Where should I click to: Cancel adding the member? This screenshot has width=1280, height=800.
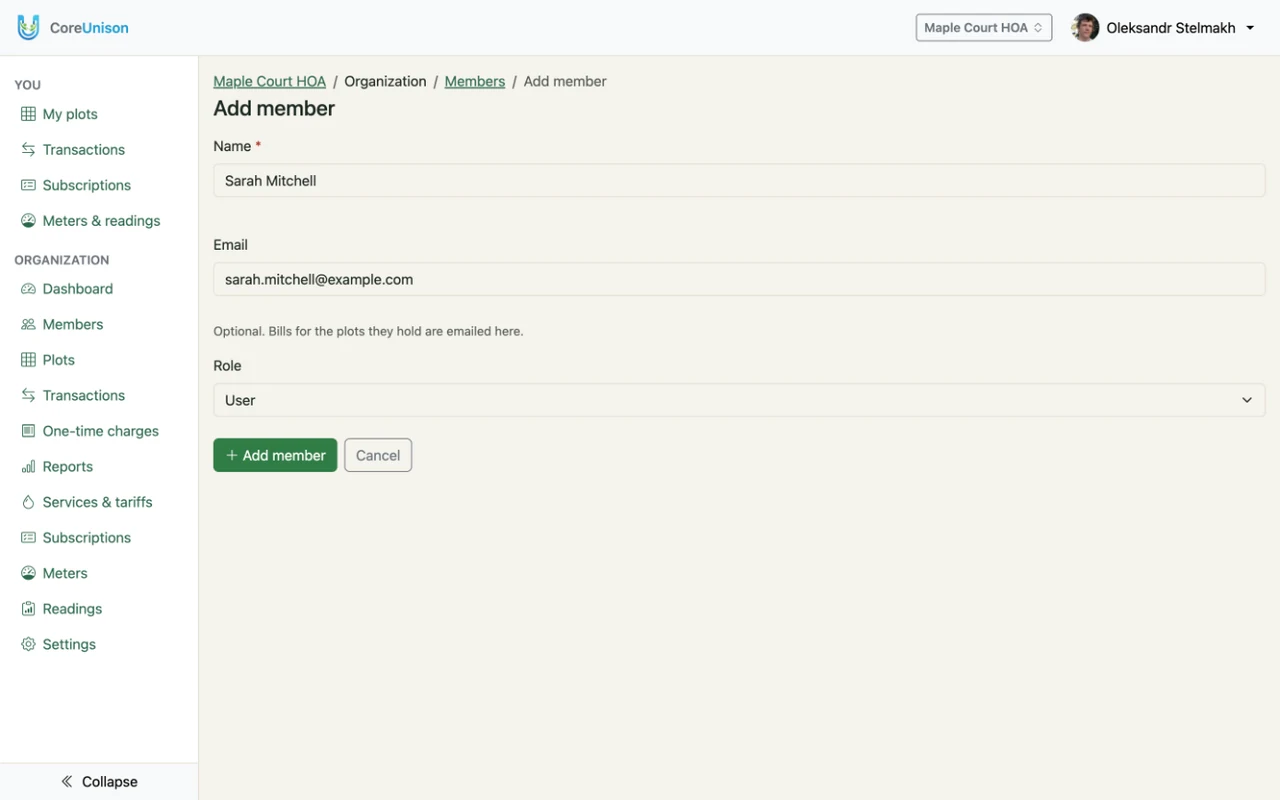[378, 455]
